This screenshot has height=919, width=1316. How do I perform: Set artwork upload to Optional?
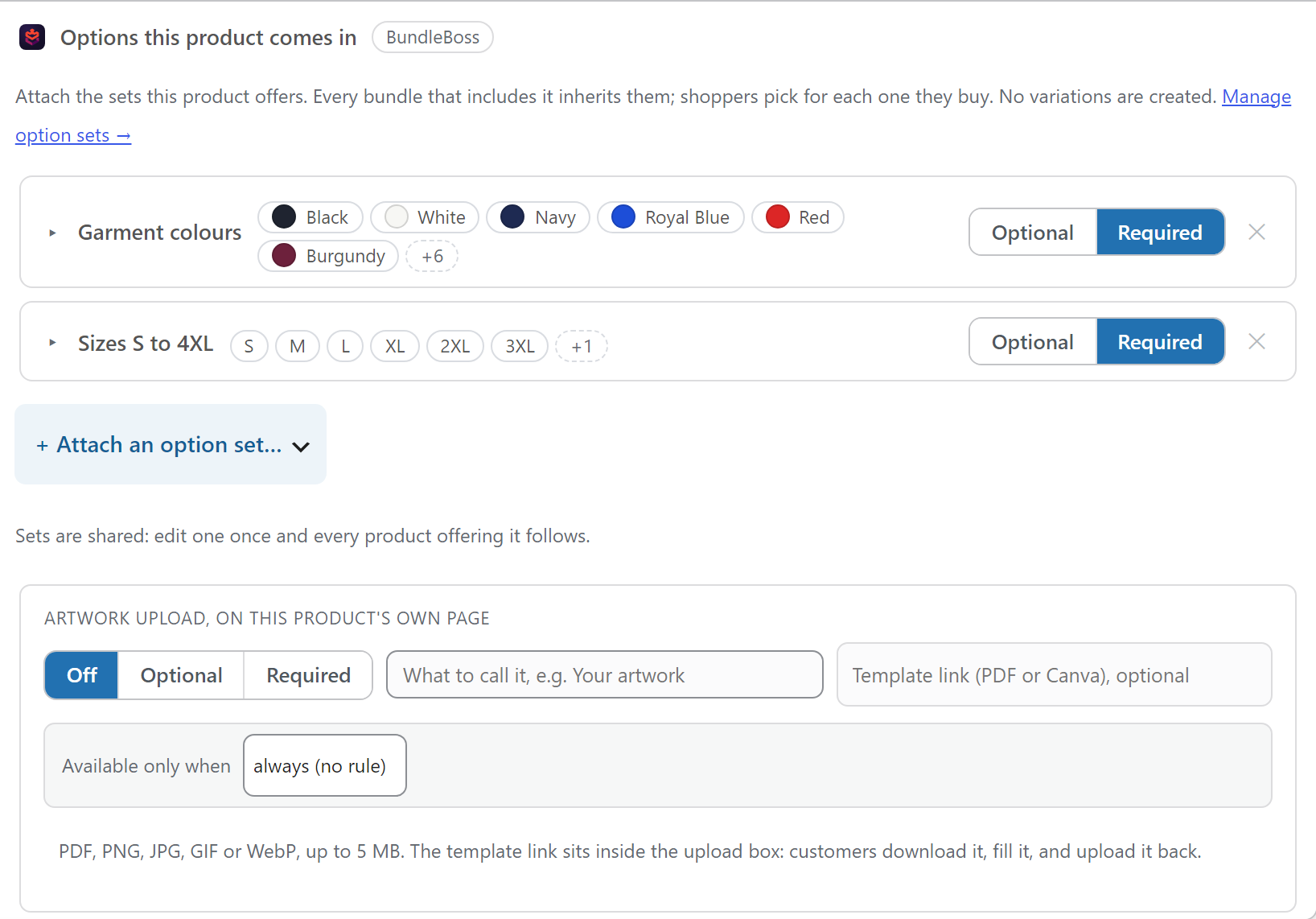181,675
